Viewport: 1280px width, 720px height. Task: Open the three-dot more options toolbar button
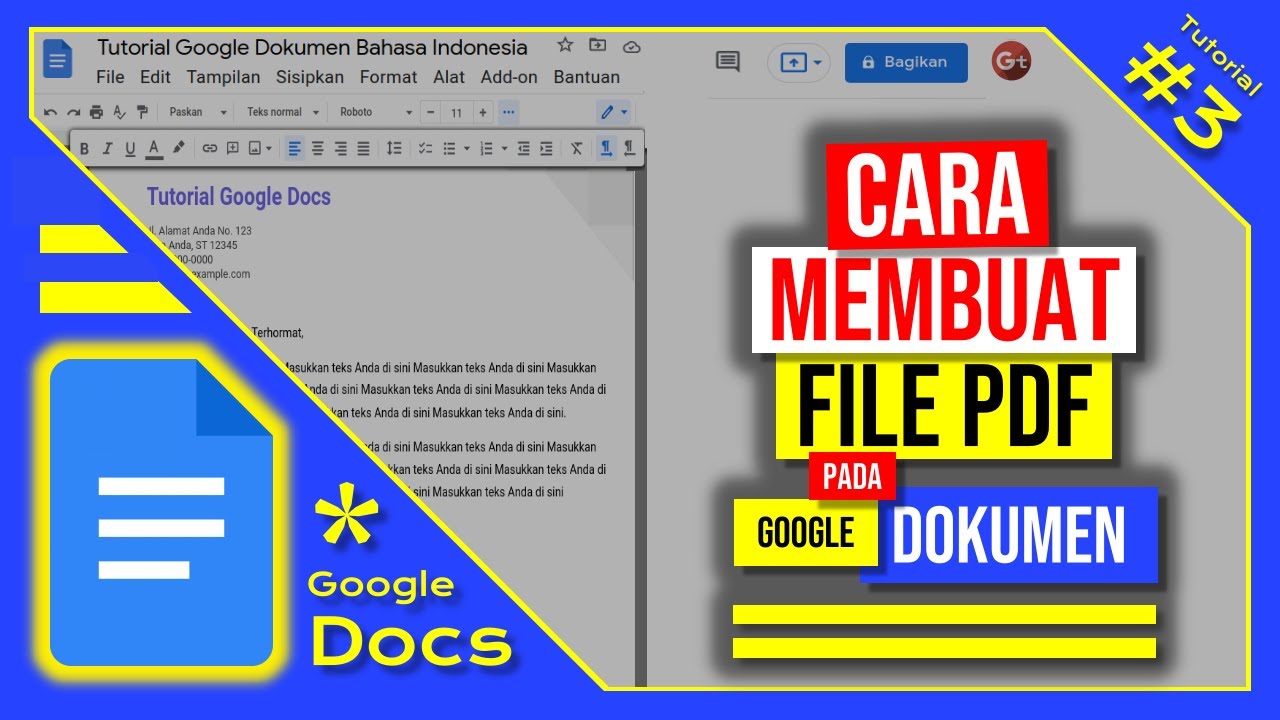click(508, 112)
